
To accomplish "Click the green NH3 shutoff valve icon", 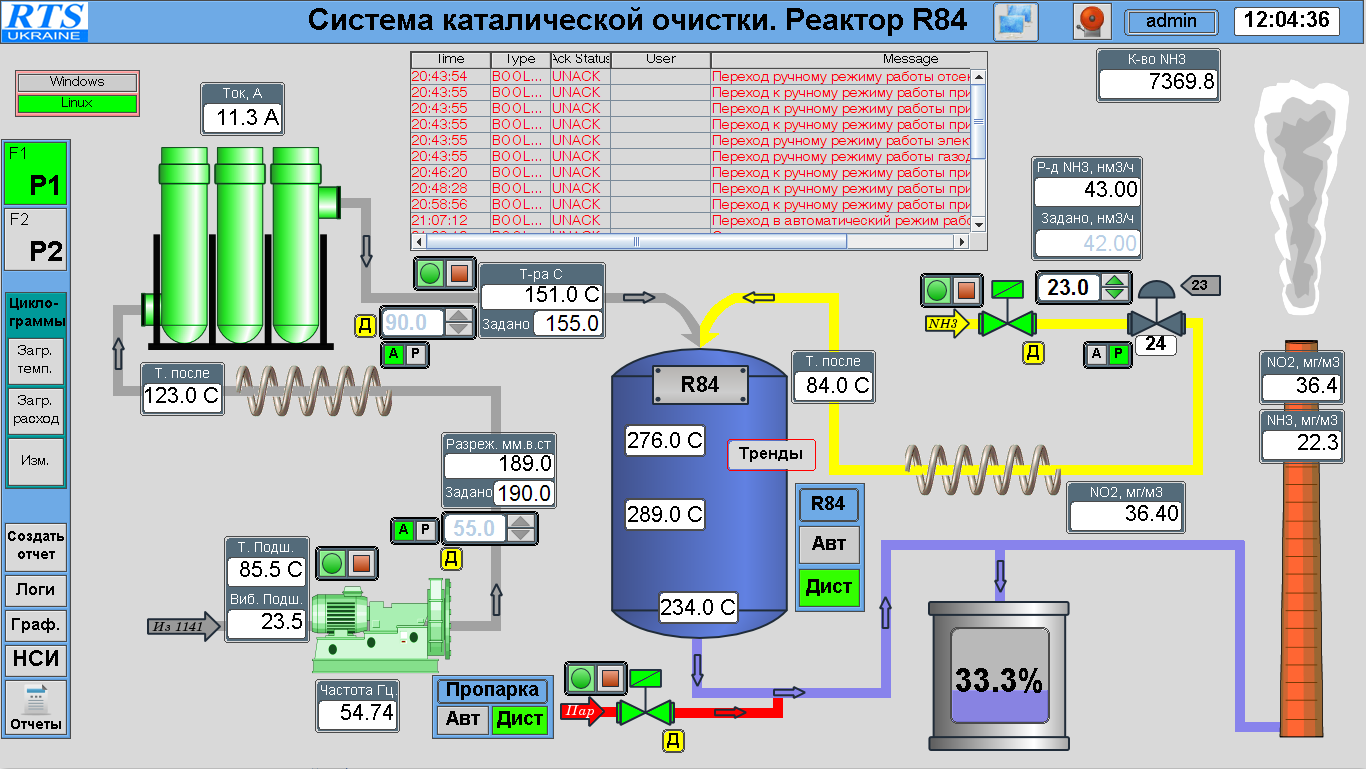I will pos(1006,323).
